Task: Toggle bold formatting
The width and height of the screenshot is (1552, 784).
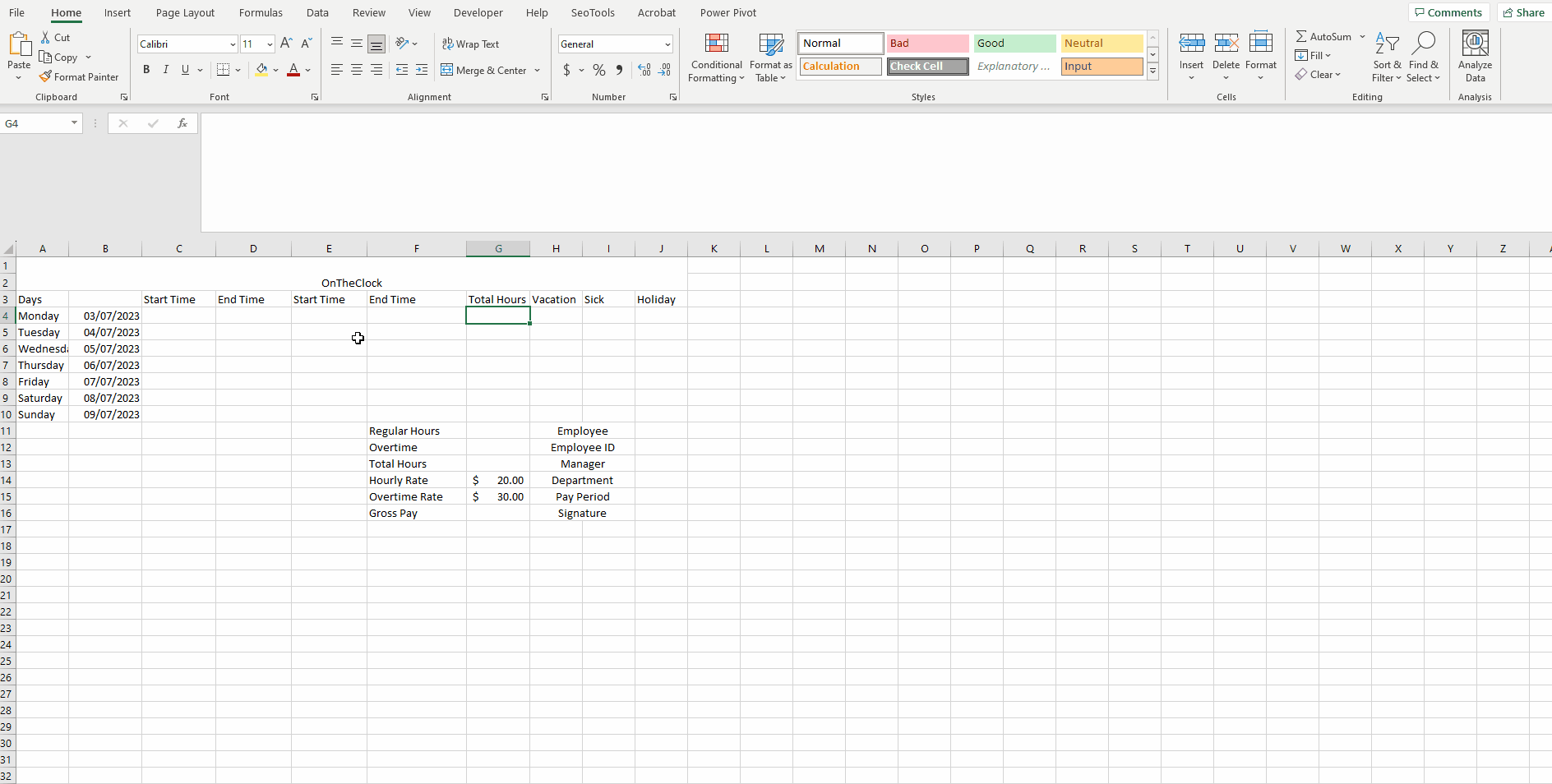Action: tap(146, 70)
